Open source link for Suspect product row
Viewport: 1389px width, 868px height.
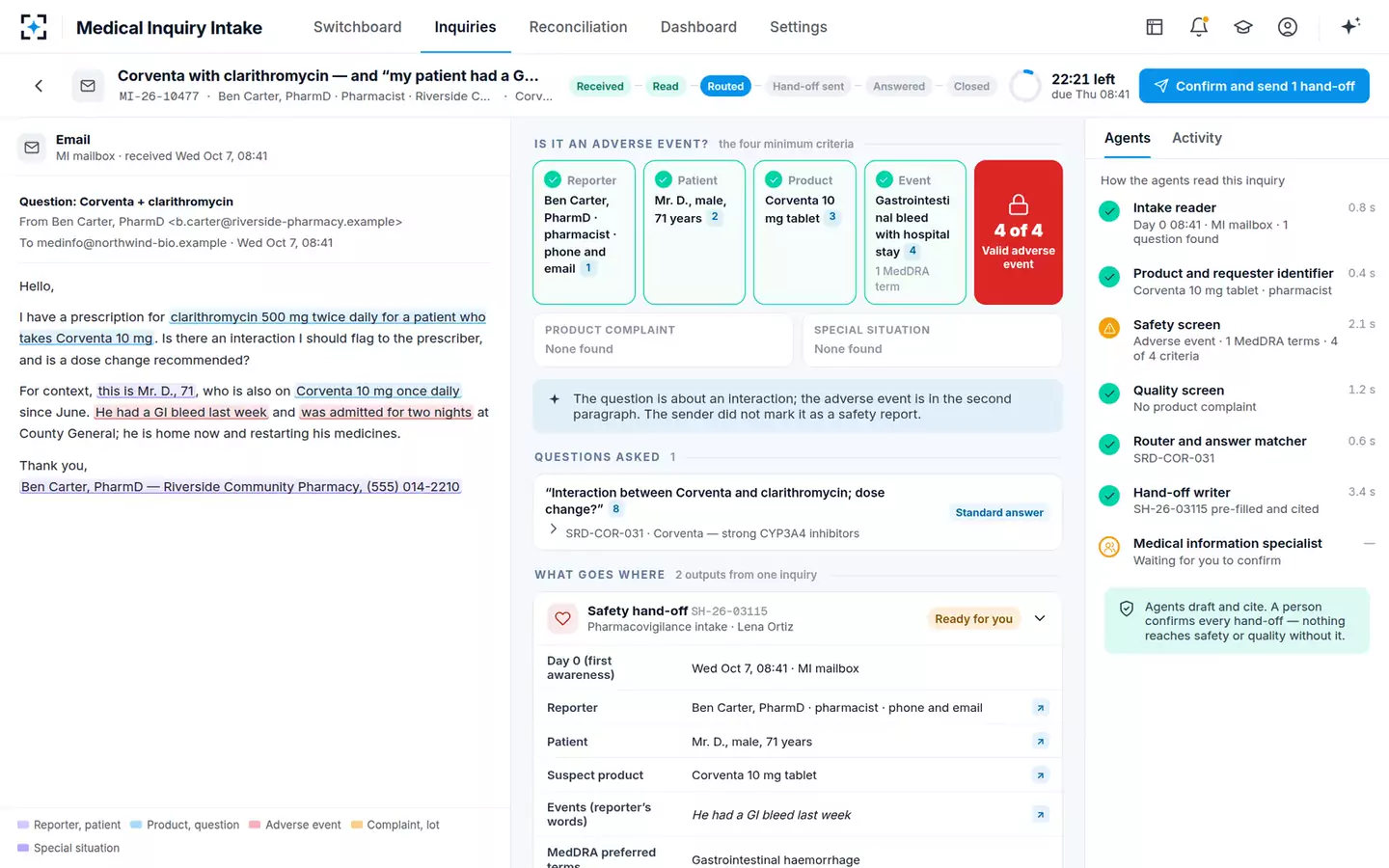[x=1041, y=775]
